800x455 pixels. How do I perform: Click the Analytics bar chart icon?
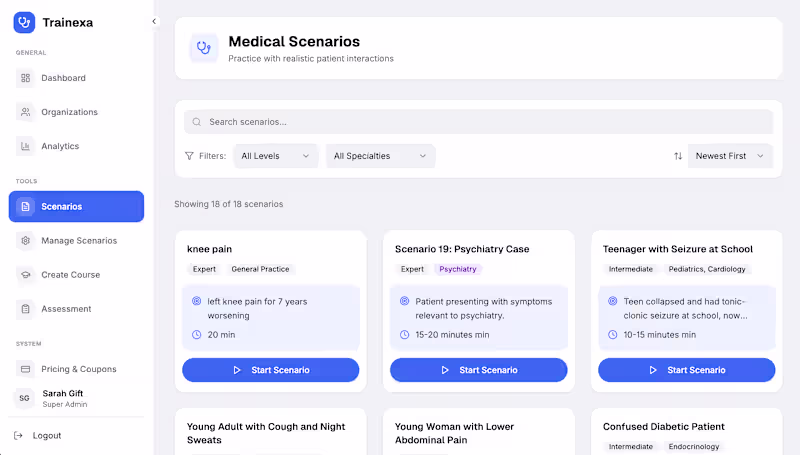coord(26,146)
